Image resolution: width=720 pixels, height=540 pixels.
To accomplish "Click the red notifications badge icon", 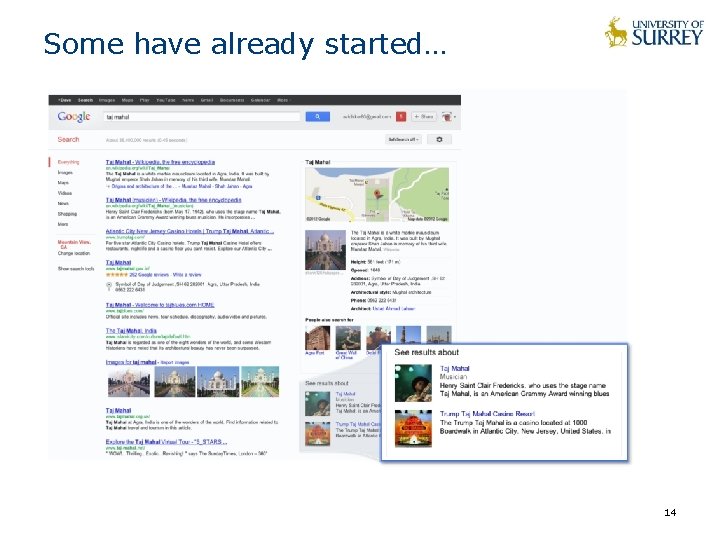I will tap(401, 117).
